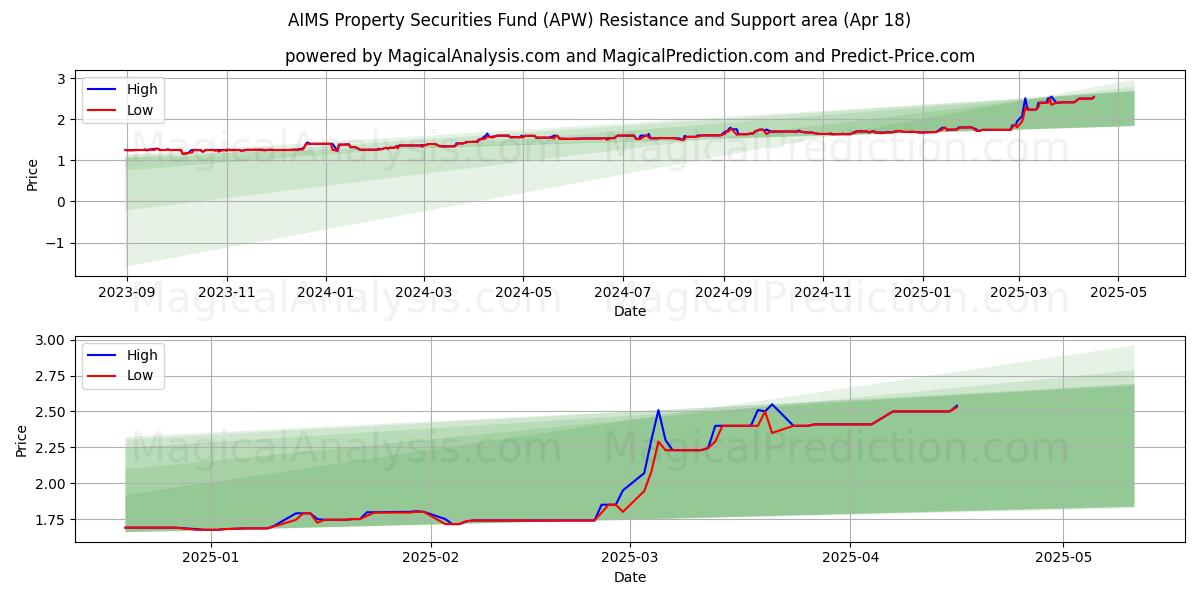
Task: Click 'High' in the bottom chart legend
Action: pos(142,355)
